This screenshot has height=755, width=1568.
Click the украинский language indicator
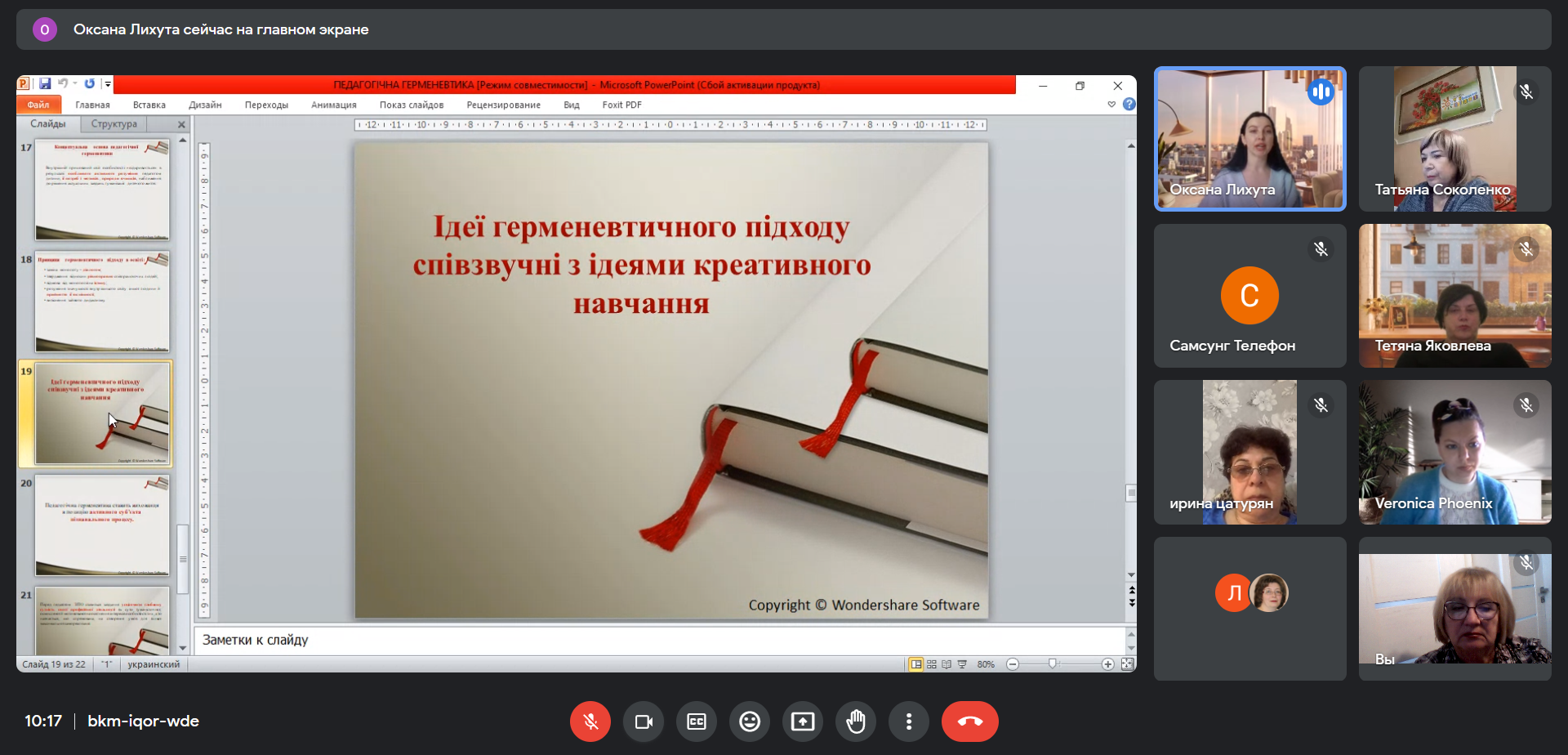click(x=154, y=664)
